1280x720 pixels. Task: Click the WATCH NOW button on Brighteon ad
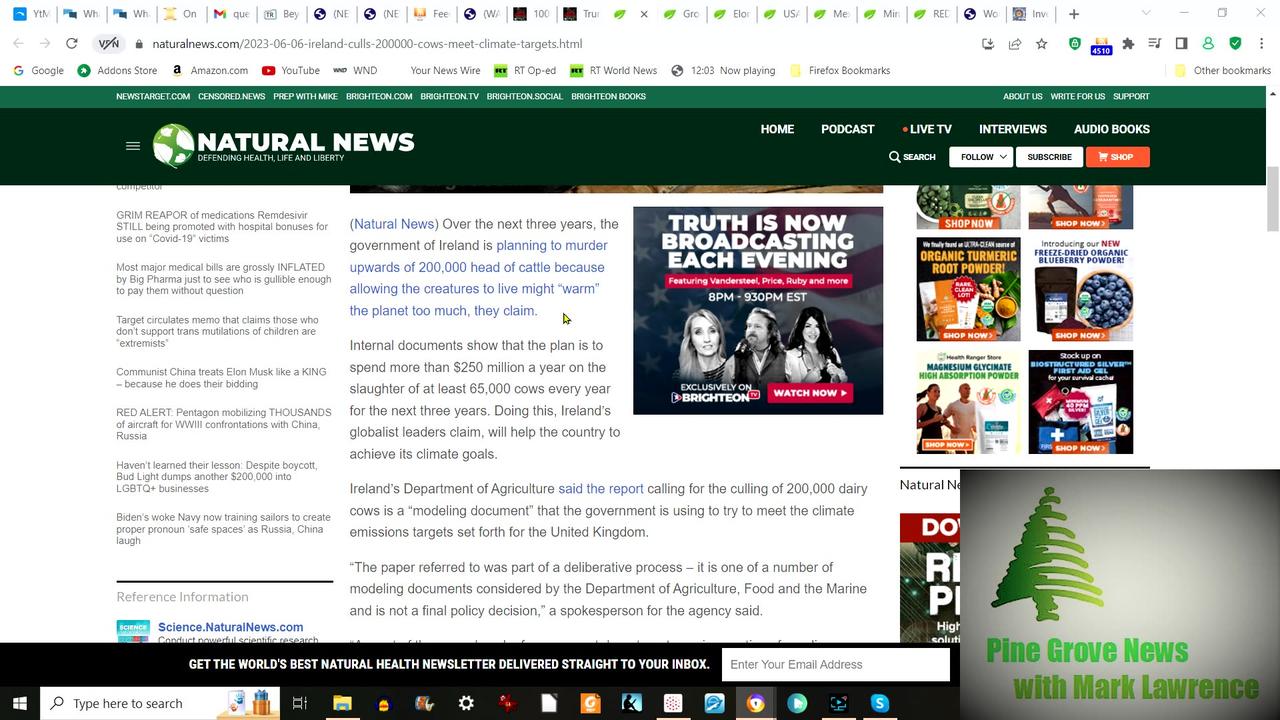point(811,393)
